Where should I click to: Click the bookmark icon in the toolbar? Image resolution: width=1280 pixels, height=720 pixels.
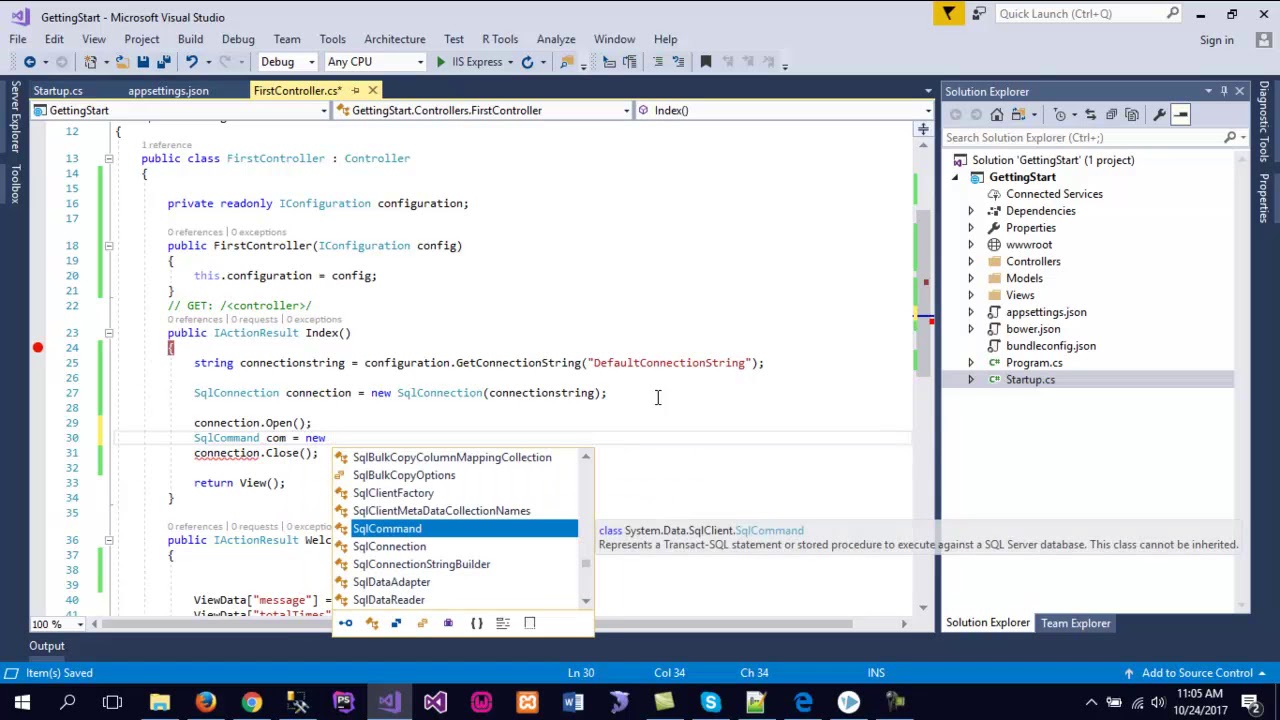[x=705, y=62]
